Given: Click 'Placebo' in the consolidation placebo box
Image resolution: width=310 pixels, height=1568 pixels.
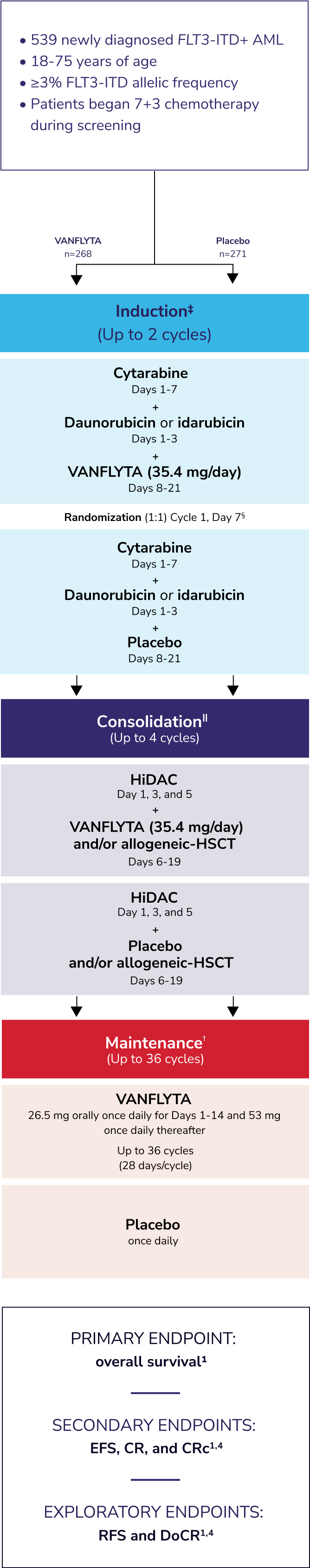Looking at the screenshot, I should tap(155, 945).
